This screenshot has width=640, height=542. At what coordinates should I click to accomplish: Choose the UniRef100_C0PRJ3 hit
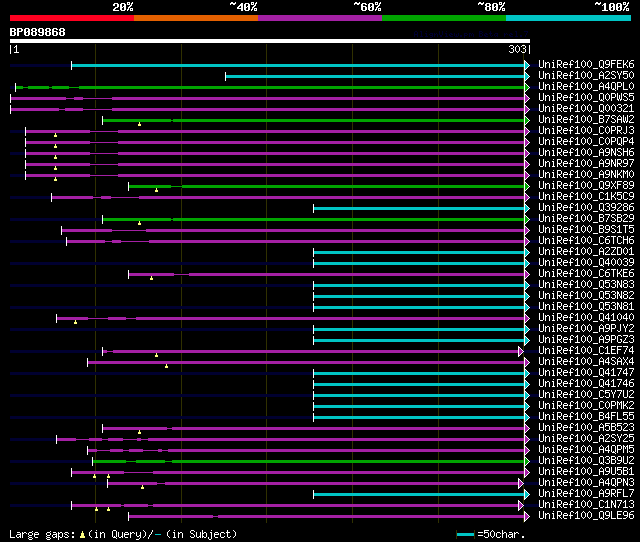(586, 131)
